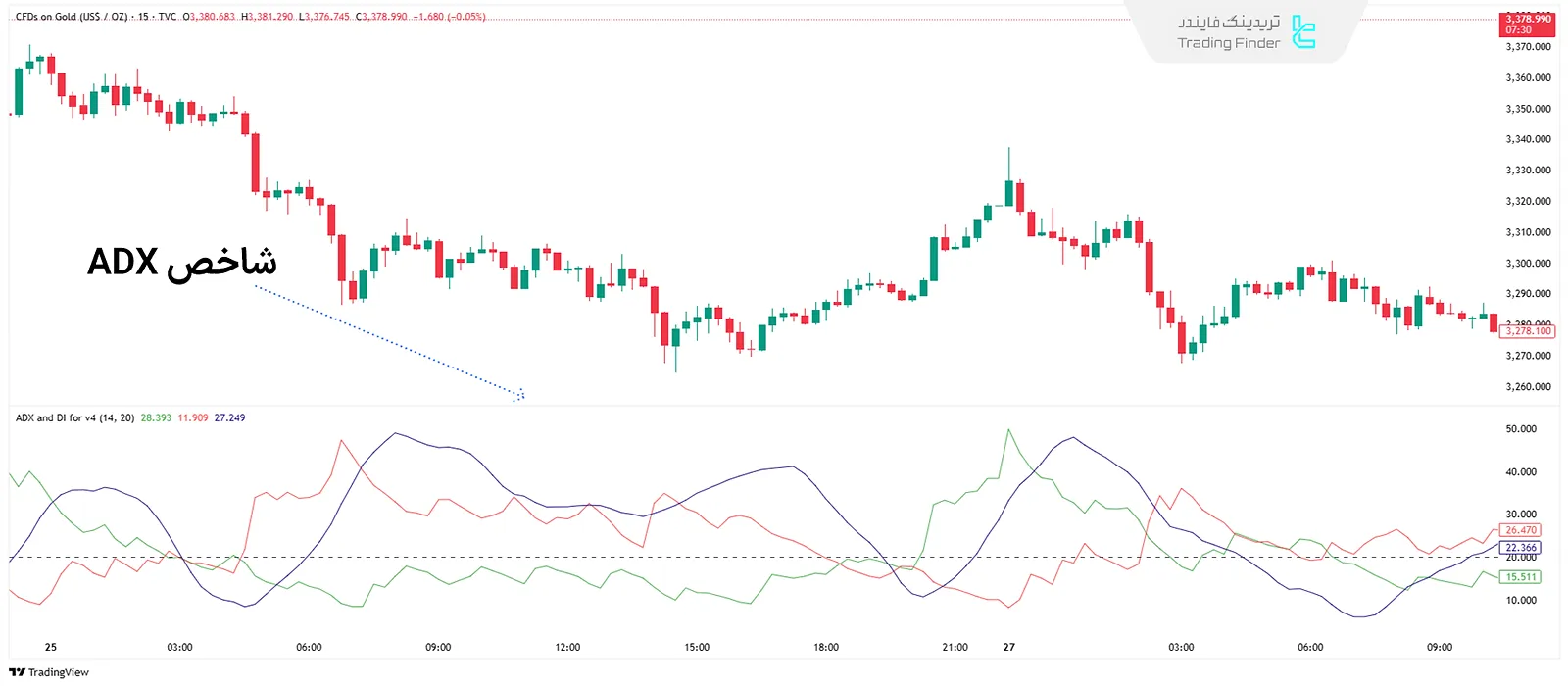Click the red 11.909 -DI value
This screenshot has width=1568, height=686.
coord(193,417)
